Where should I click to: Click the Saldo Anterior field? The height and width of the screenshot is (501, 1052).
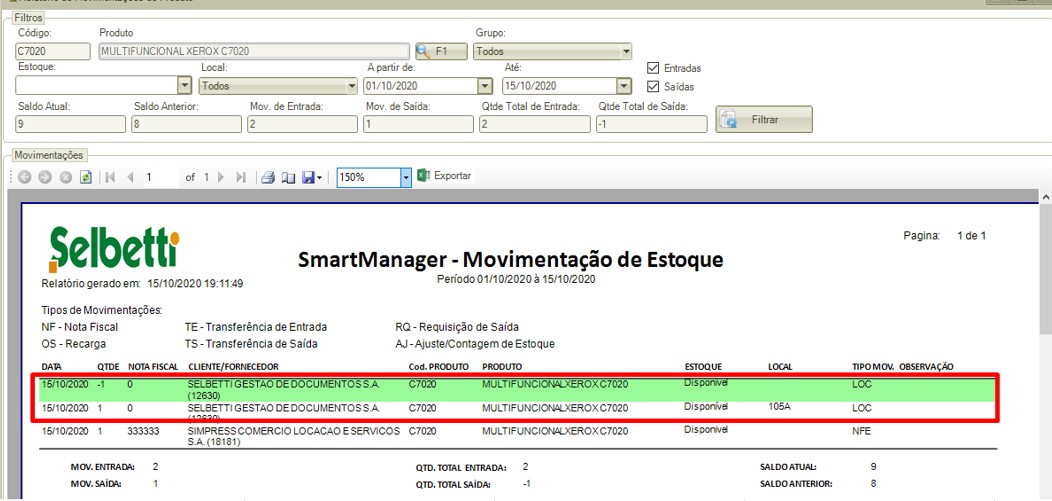coord(187,124)
